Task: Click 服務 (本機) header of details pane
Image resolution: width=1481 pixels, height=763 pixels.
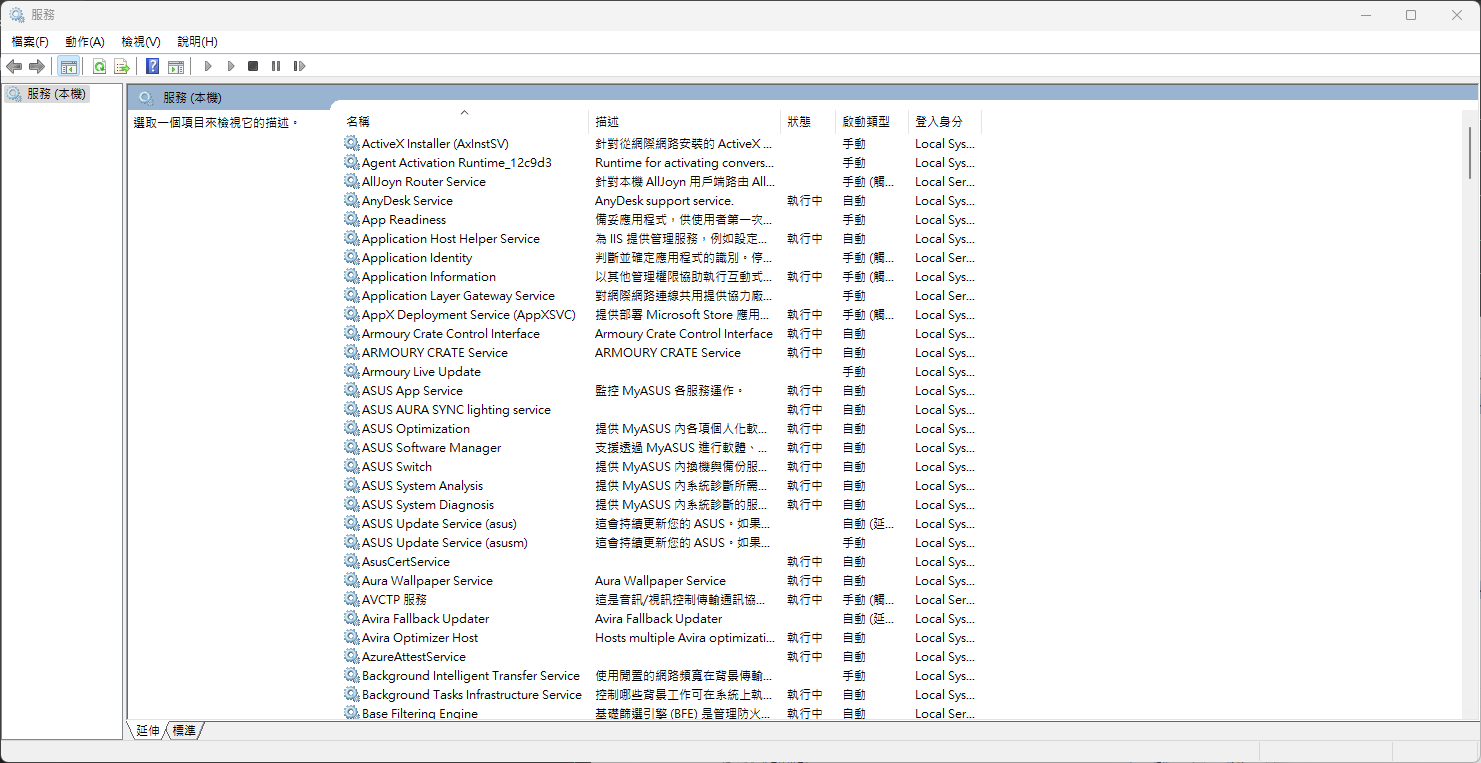Action: (192, 98)
